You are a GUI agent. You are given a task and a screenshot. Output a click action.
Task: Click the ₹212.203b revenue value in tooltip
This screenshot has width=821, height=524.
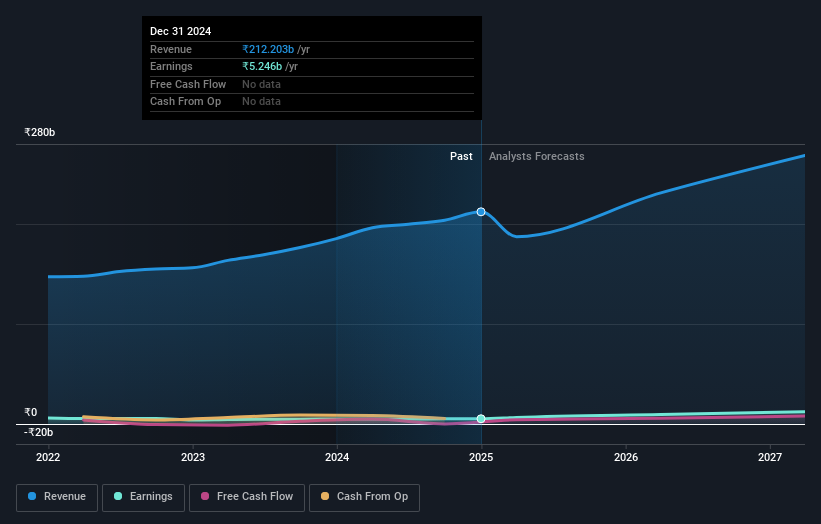coord(268,49)
